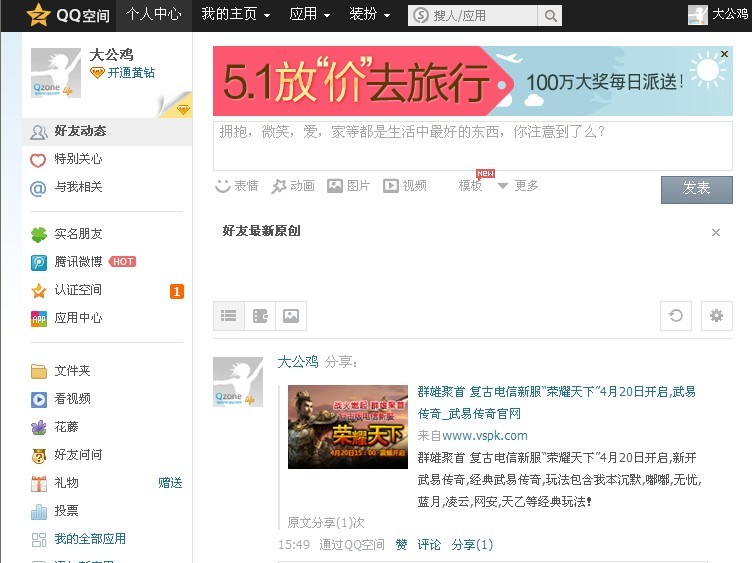Click the 开通黄钻 link

tap(122, 73)
